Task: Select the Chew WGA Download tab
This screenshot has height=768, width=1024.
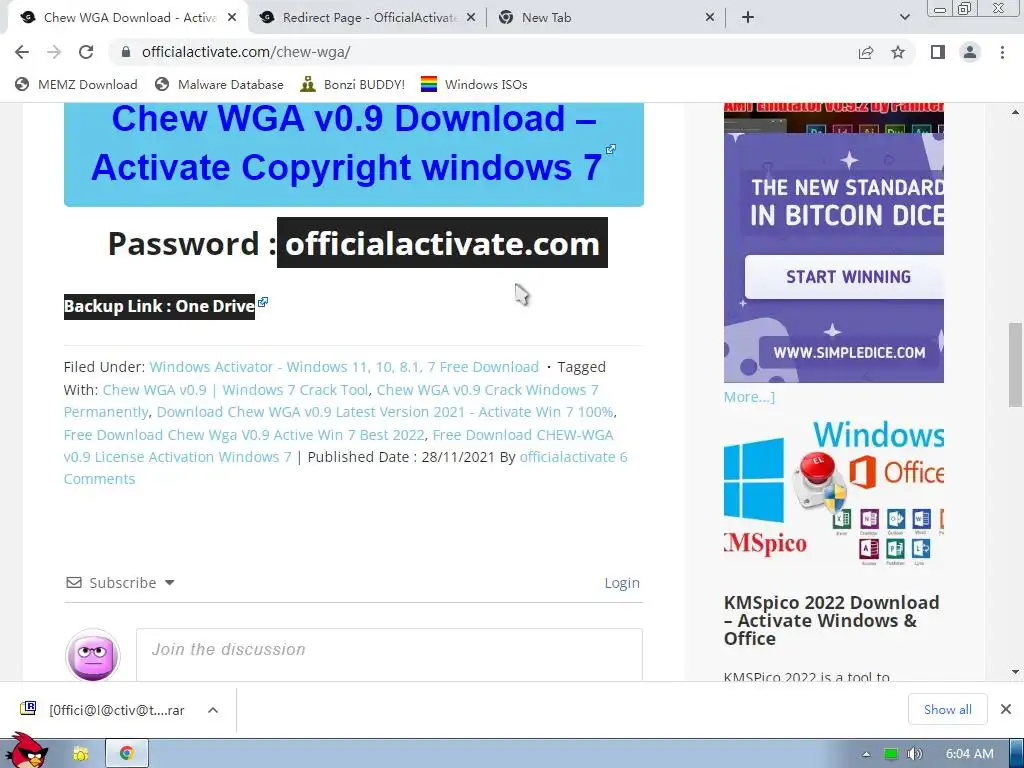Action: (128, 18)
